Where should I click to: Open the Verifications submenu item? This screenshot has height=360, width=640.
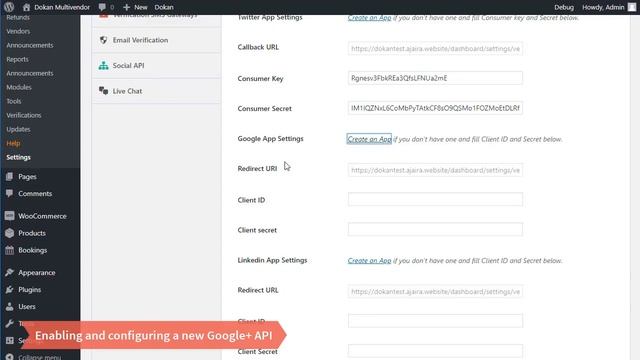coord(24,115)
